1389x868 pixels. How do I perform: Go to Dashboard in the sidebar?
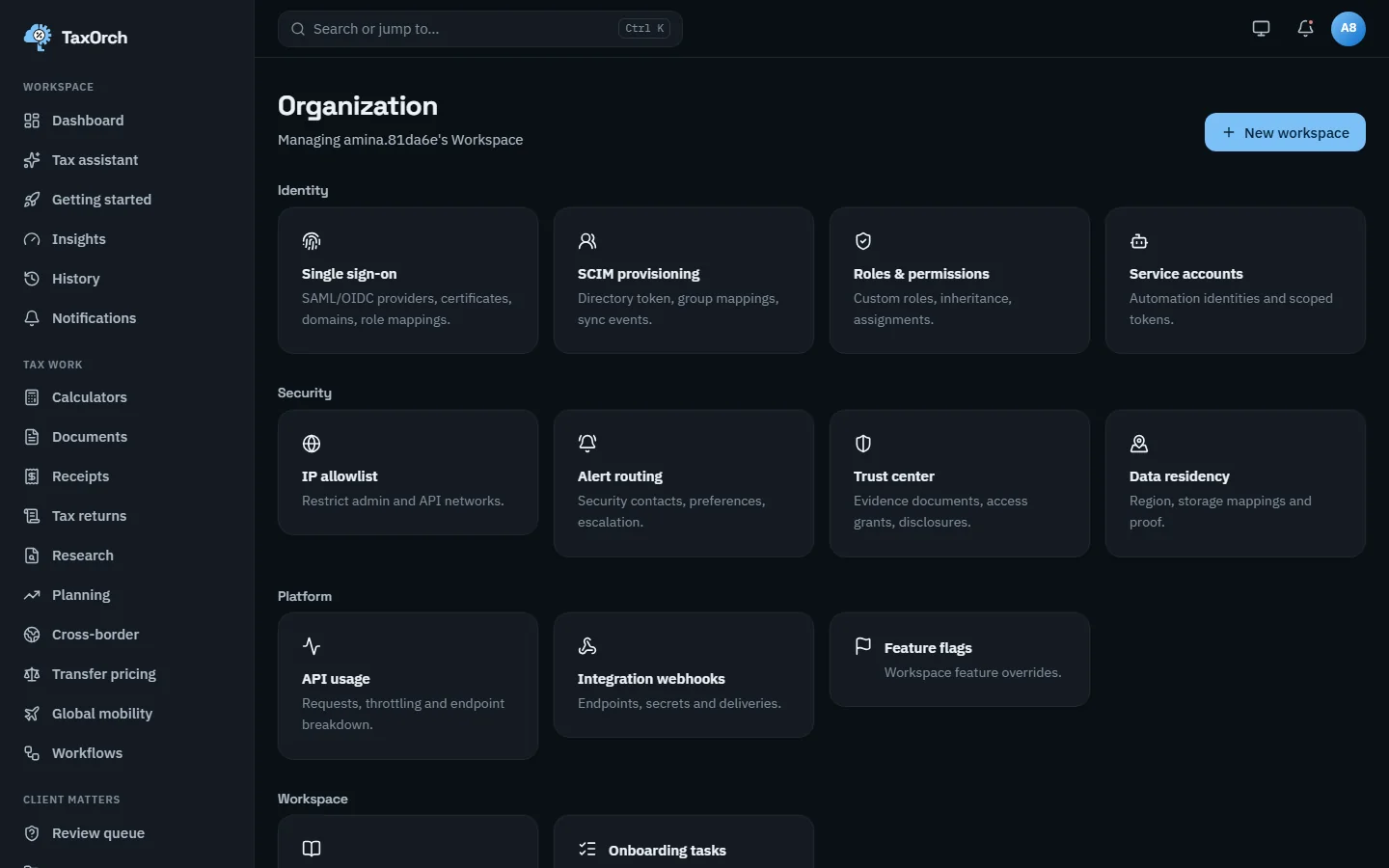point(127,121)
